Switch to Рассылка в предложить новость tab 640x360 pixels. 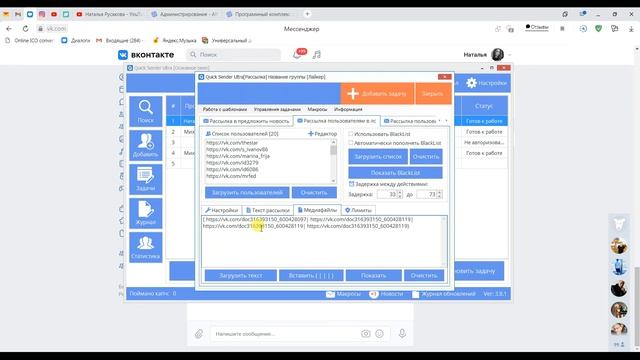pos(246,121)
